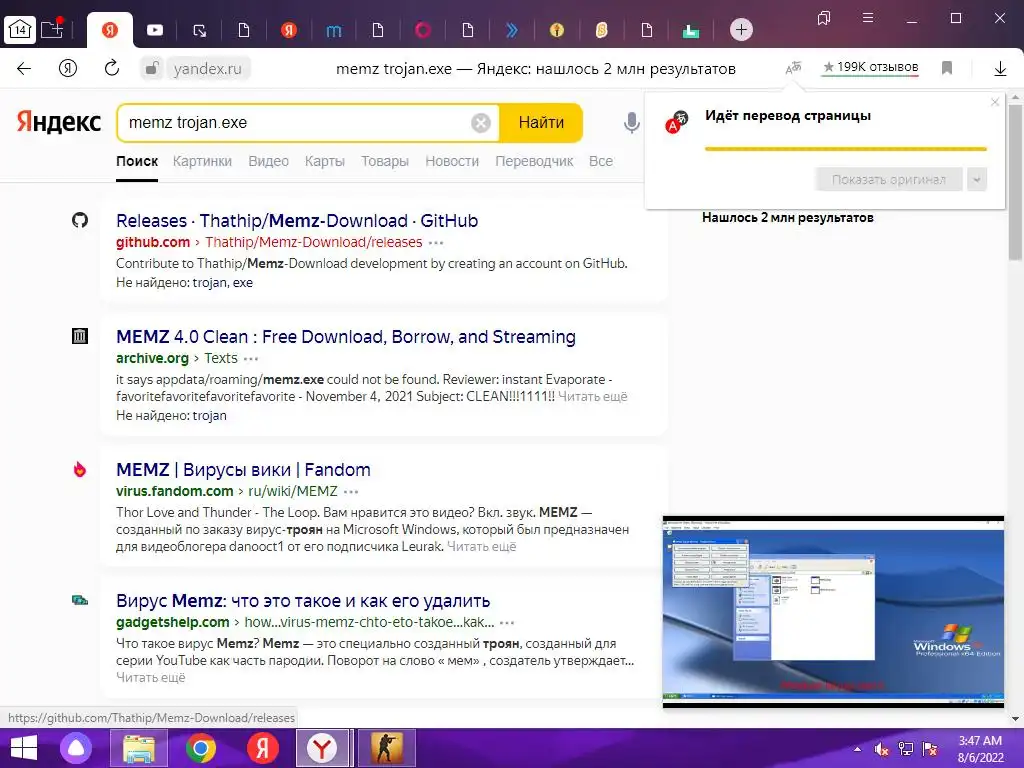Screen dimensions: 1024x768
Task: Click the Яндекс logo
Action: pos(59,122)
